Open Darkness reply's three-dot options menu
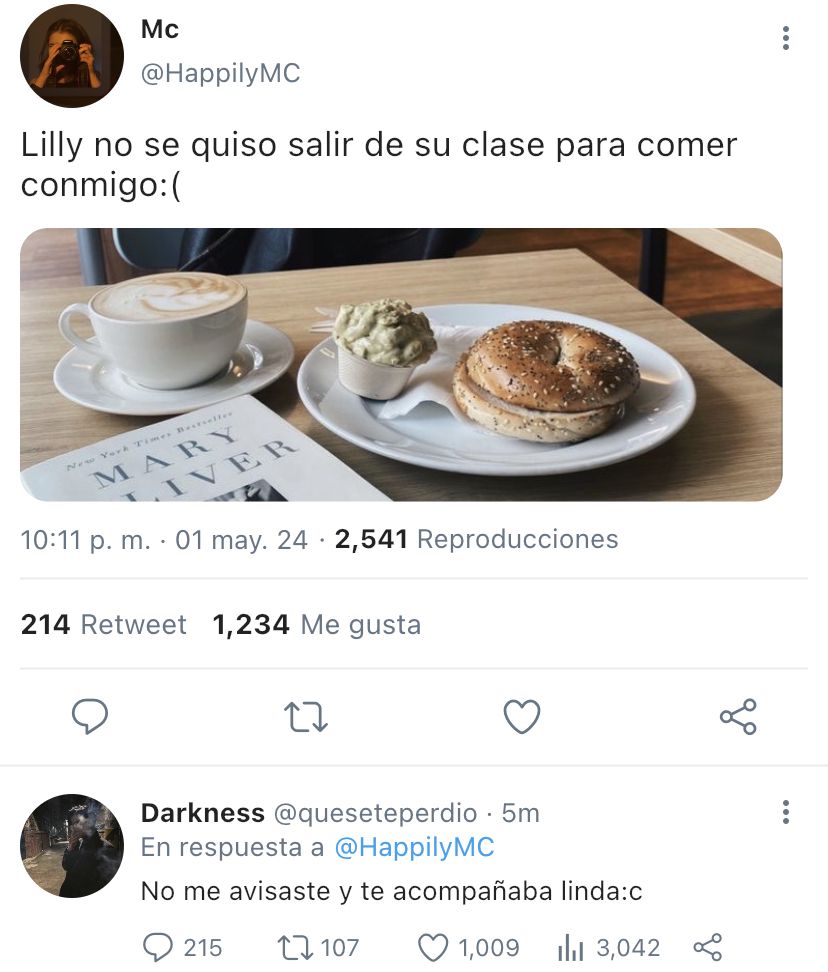 (786, 812)
